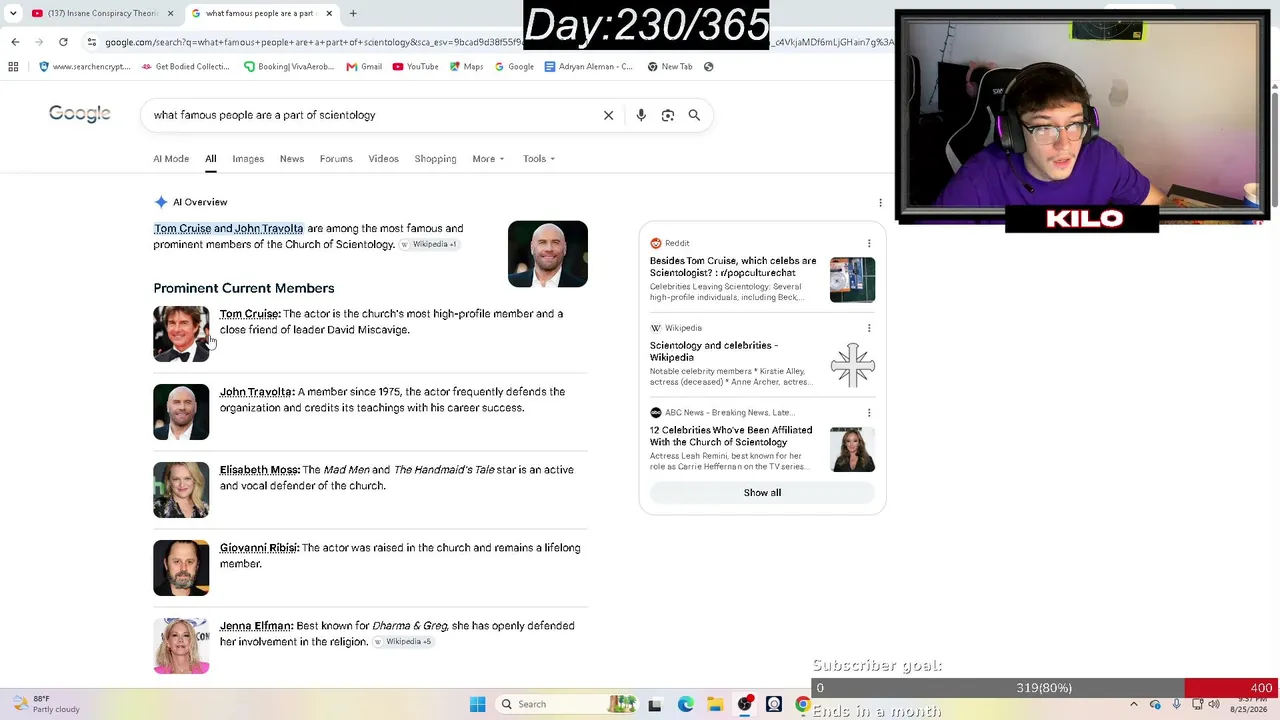
Task: Open File Explorer from the taskbar
Action: point(715,704)
